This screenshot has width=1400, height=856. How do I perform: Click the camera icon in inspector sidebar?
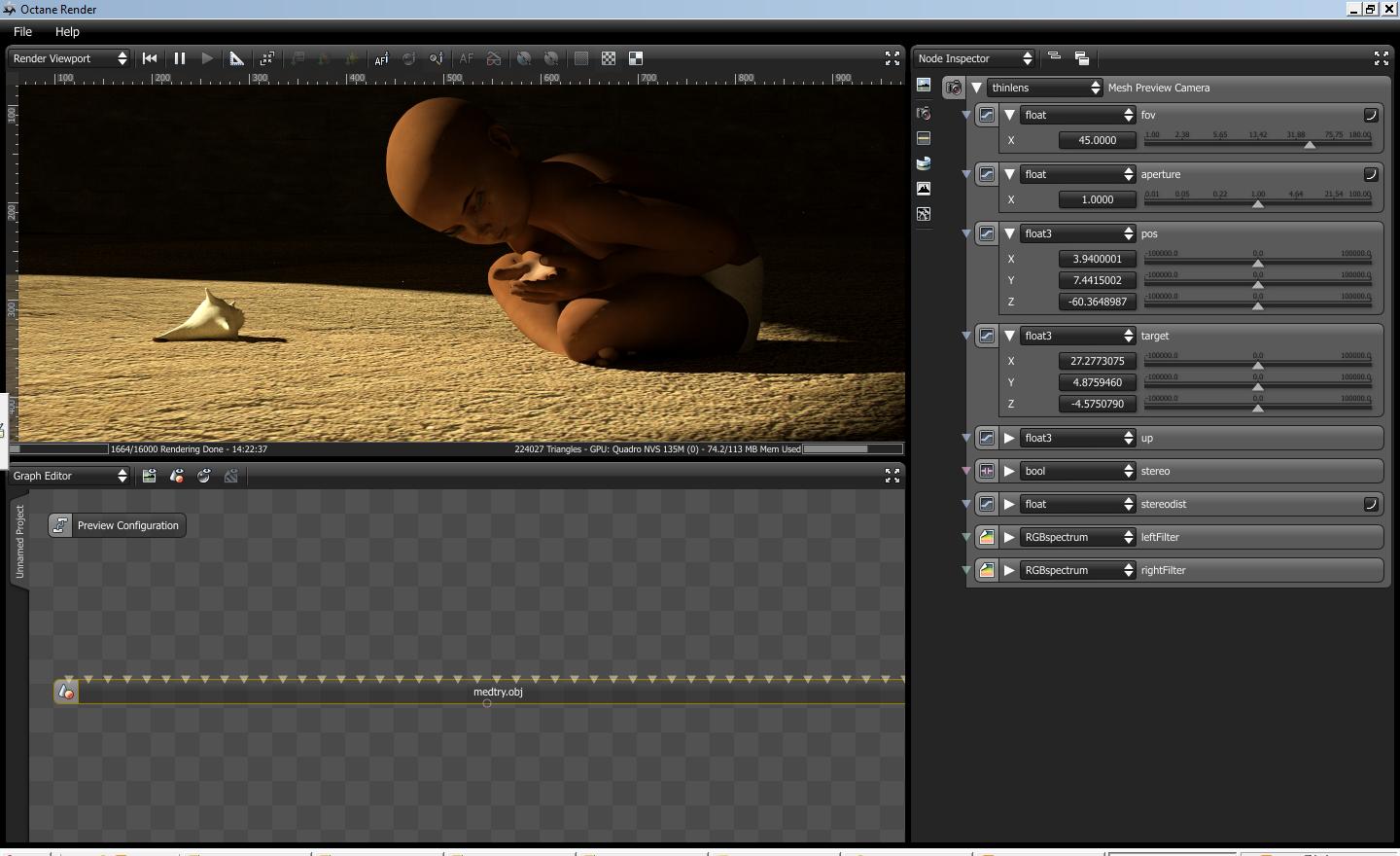[924, 113]
